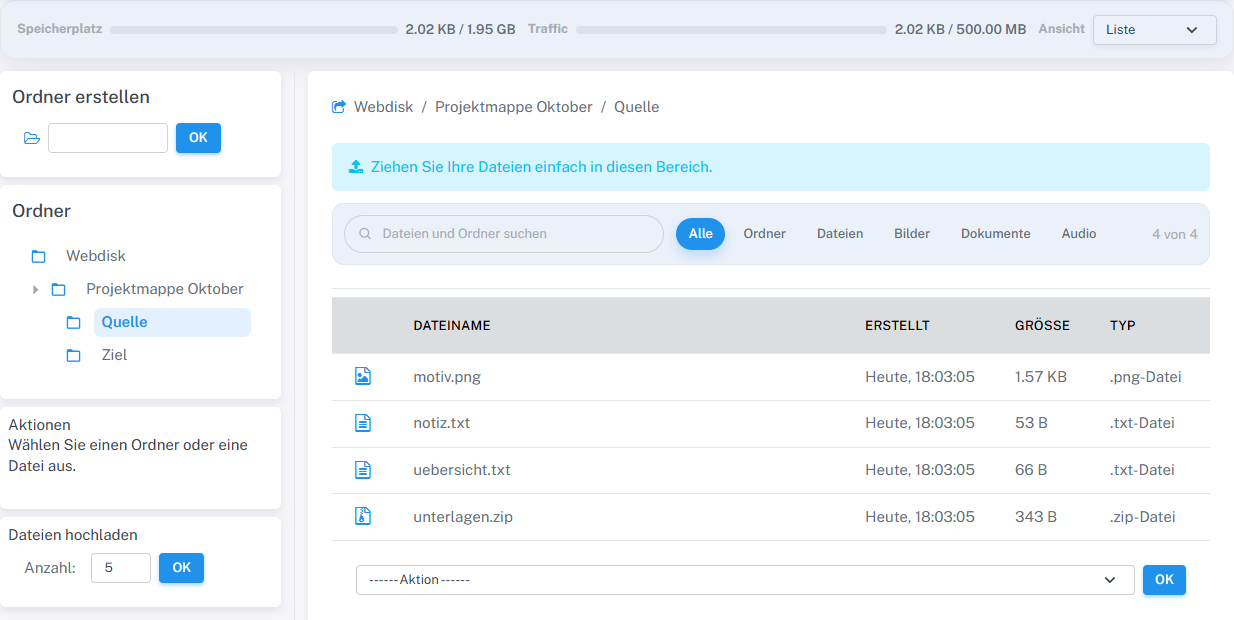This screenshot has width=1234, height=620.
Task: Click the Speicherplatz usage bar
Action: click(x=254, y=30)
